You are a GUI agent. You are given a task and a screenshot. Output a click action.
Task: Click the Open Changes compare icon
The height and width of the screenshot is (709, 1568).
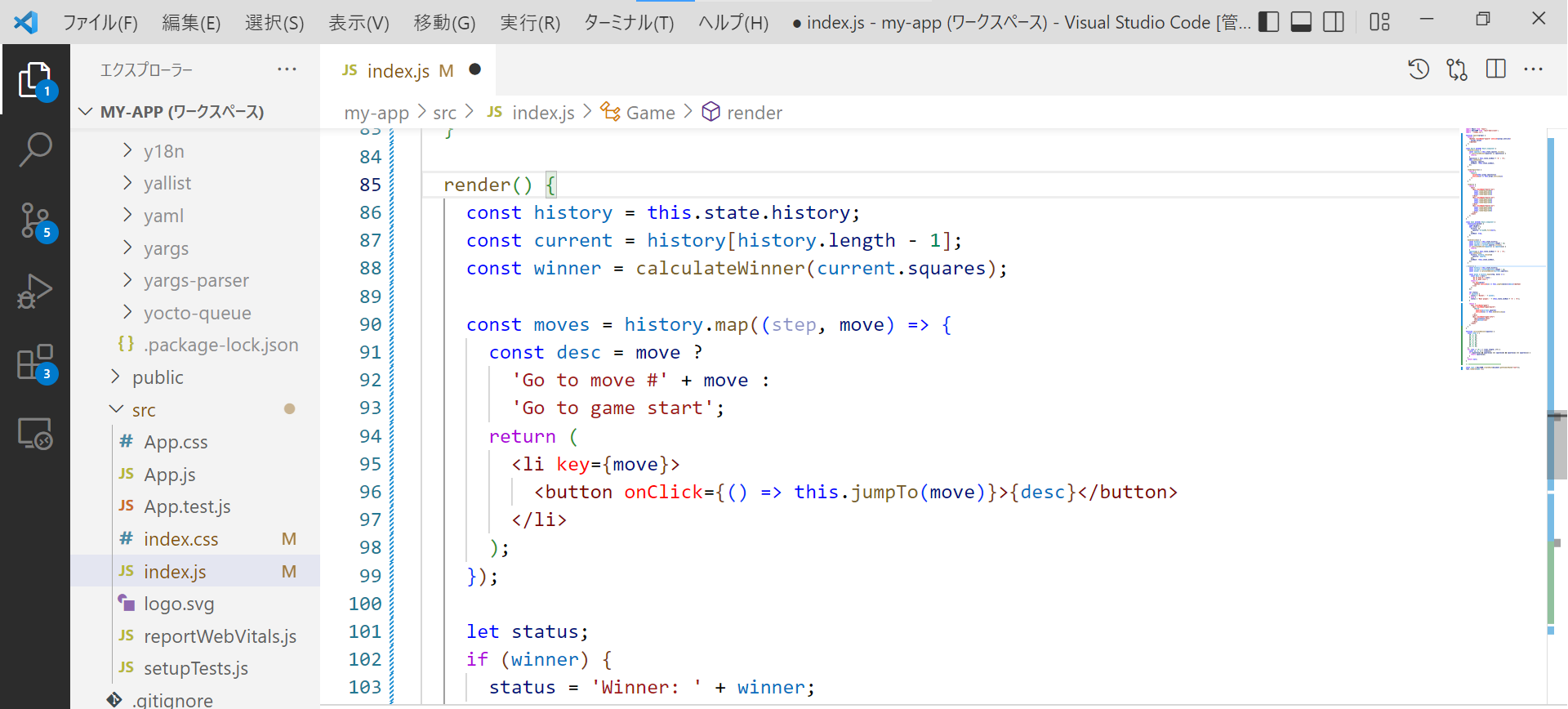coord(1457,69)
